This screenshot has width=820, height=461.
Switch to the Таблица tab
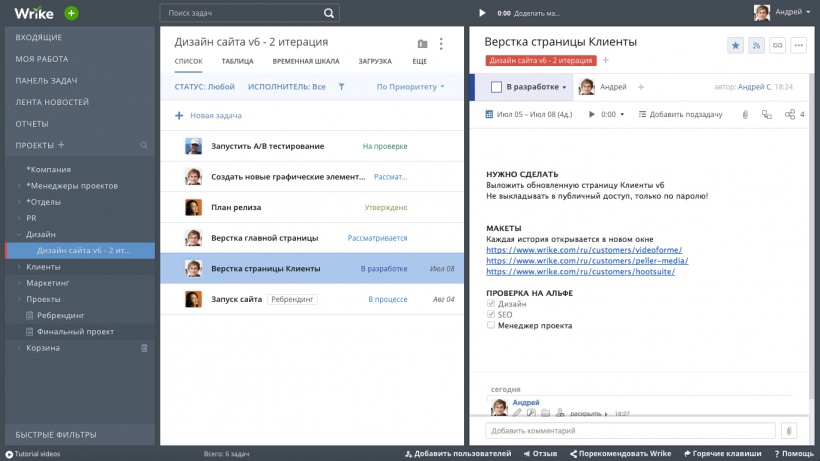(x=237, y=62)
